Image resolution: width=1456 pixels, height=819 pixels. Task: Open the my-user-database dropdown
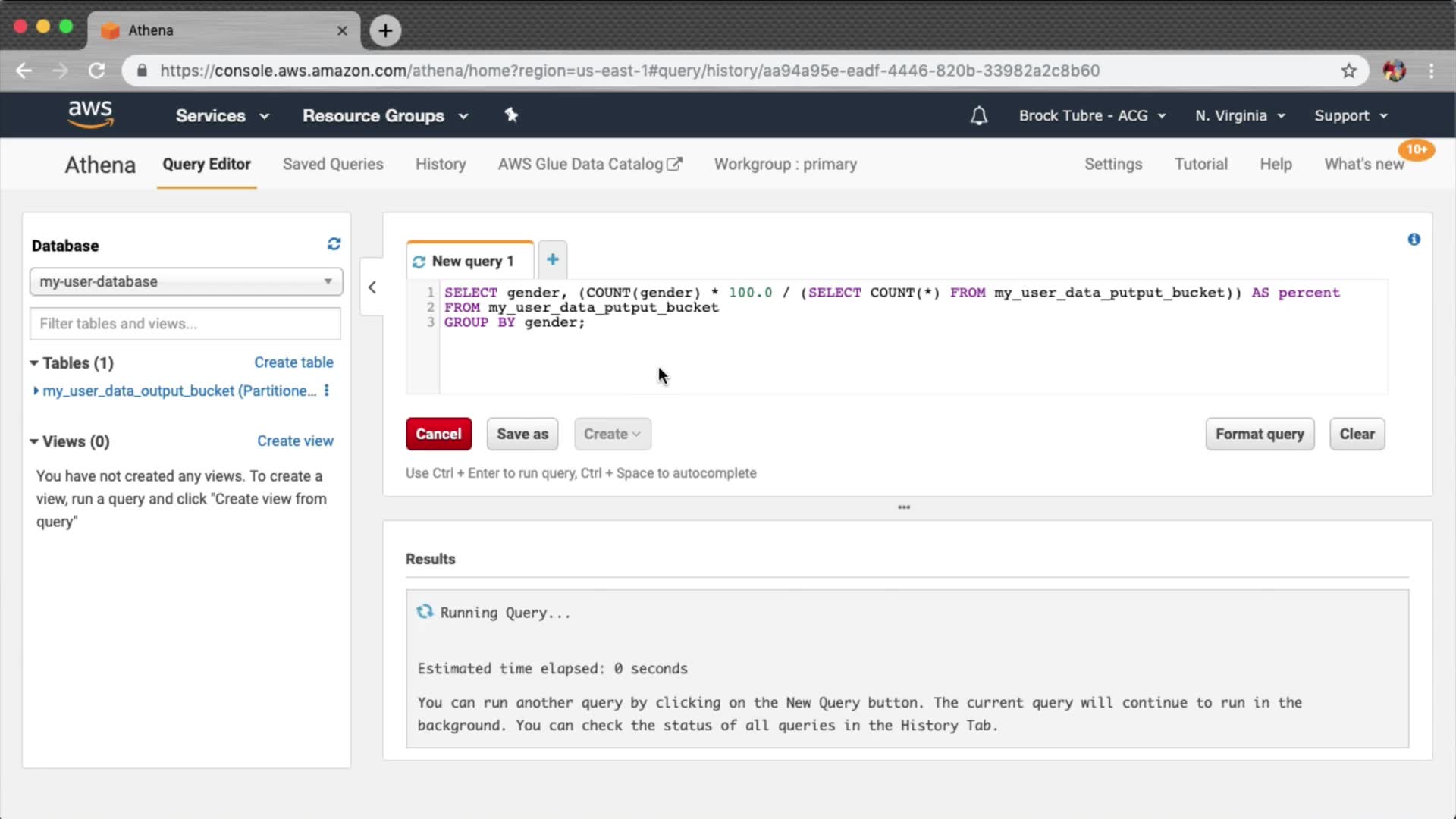pos(186,281)
